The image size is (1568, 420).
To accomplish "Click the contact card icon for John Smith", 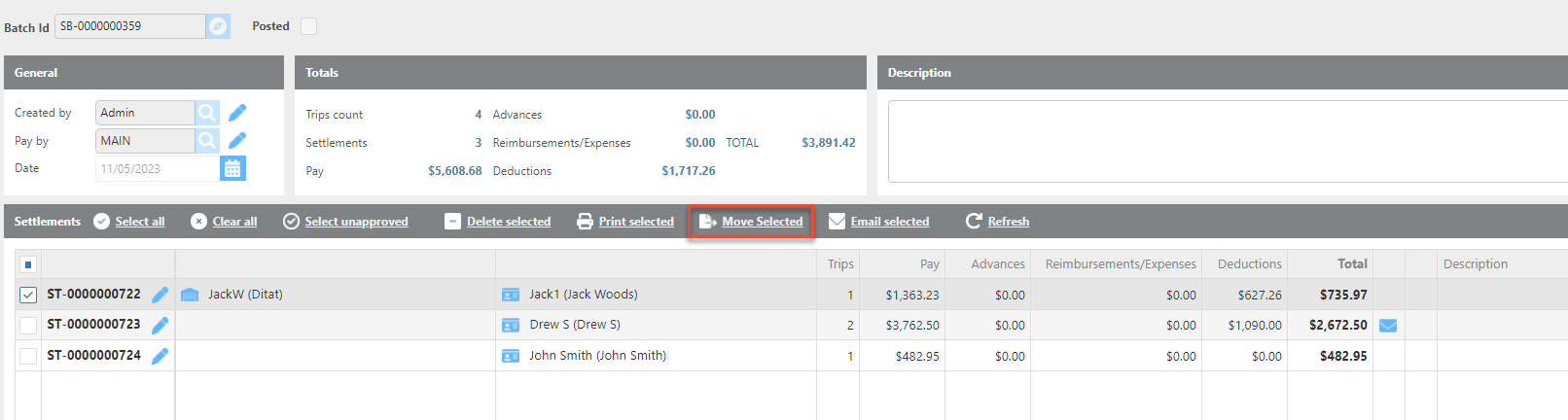I will pos(511,356).
